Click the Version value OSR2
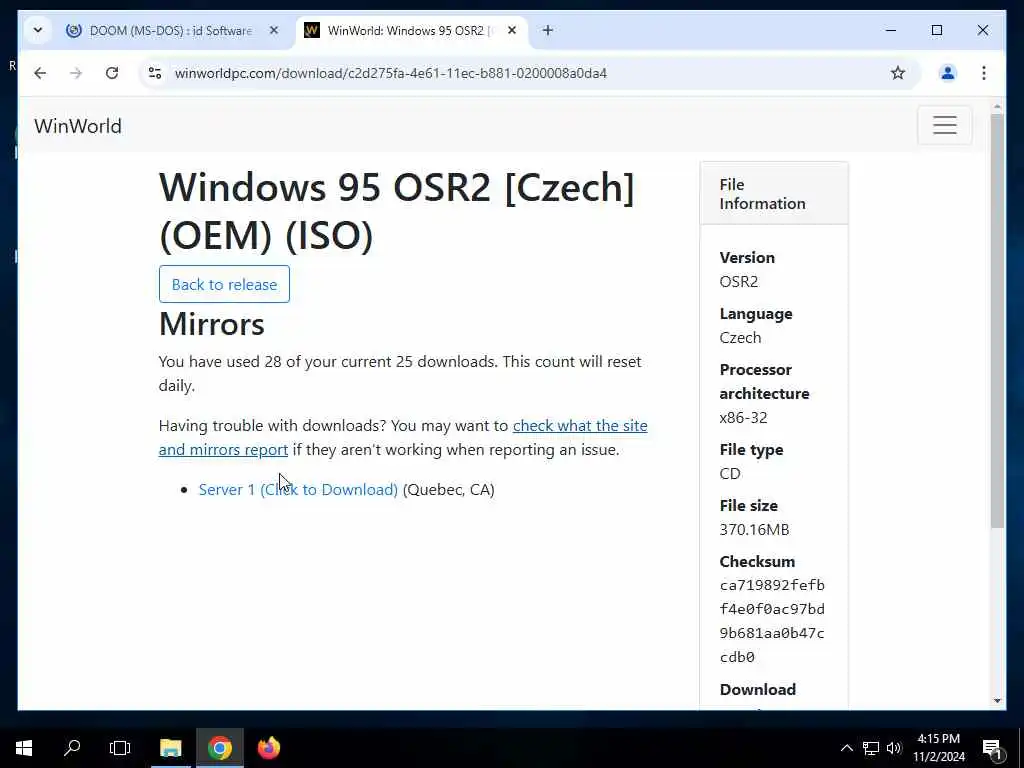1024x768 pixels. pos(739,281)
